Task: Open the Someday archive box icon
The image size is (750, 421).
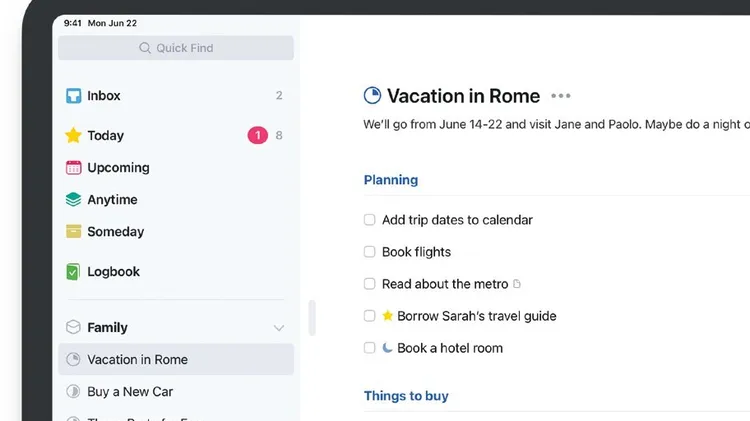Action: pyautogui.click(x=73, y=232)
